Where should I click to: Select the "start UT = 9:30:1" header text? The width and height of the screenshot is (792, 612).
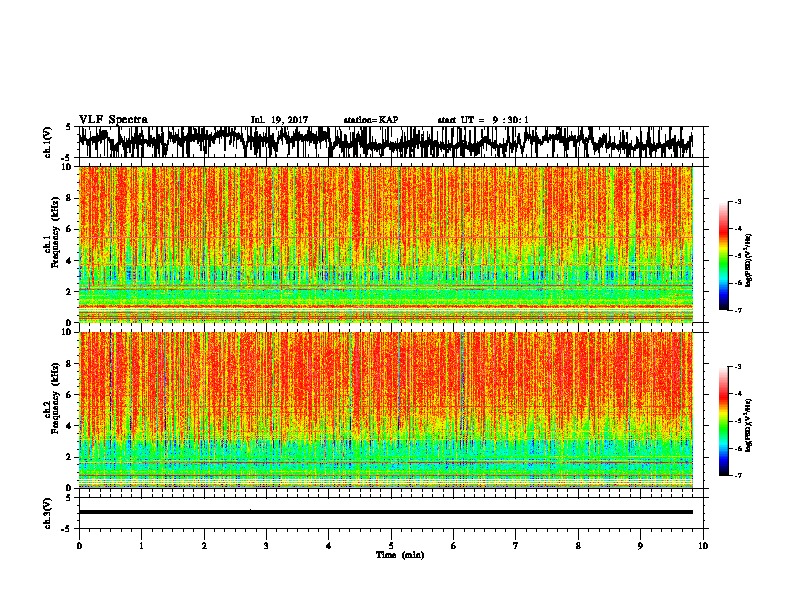(483, 120)
